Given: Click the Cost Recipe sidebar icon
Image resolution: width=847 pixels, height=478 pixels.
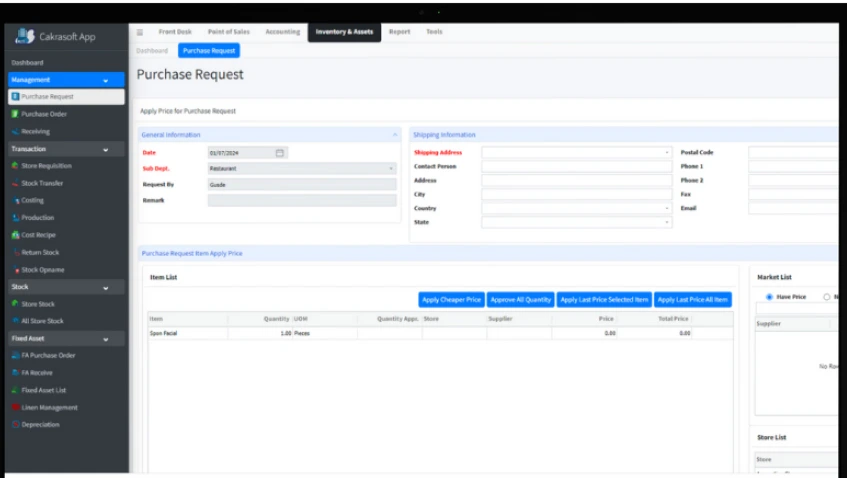Looking at the screenshot, I should click(15, 235).
